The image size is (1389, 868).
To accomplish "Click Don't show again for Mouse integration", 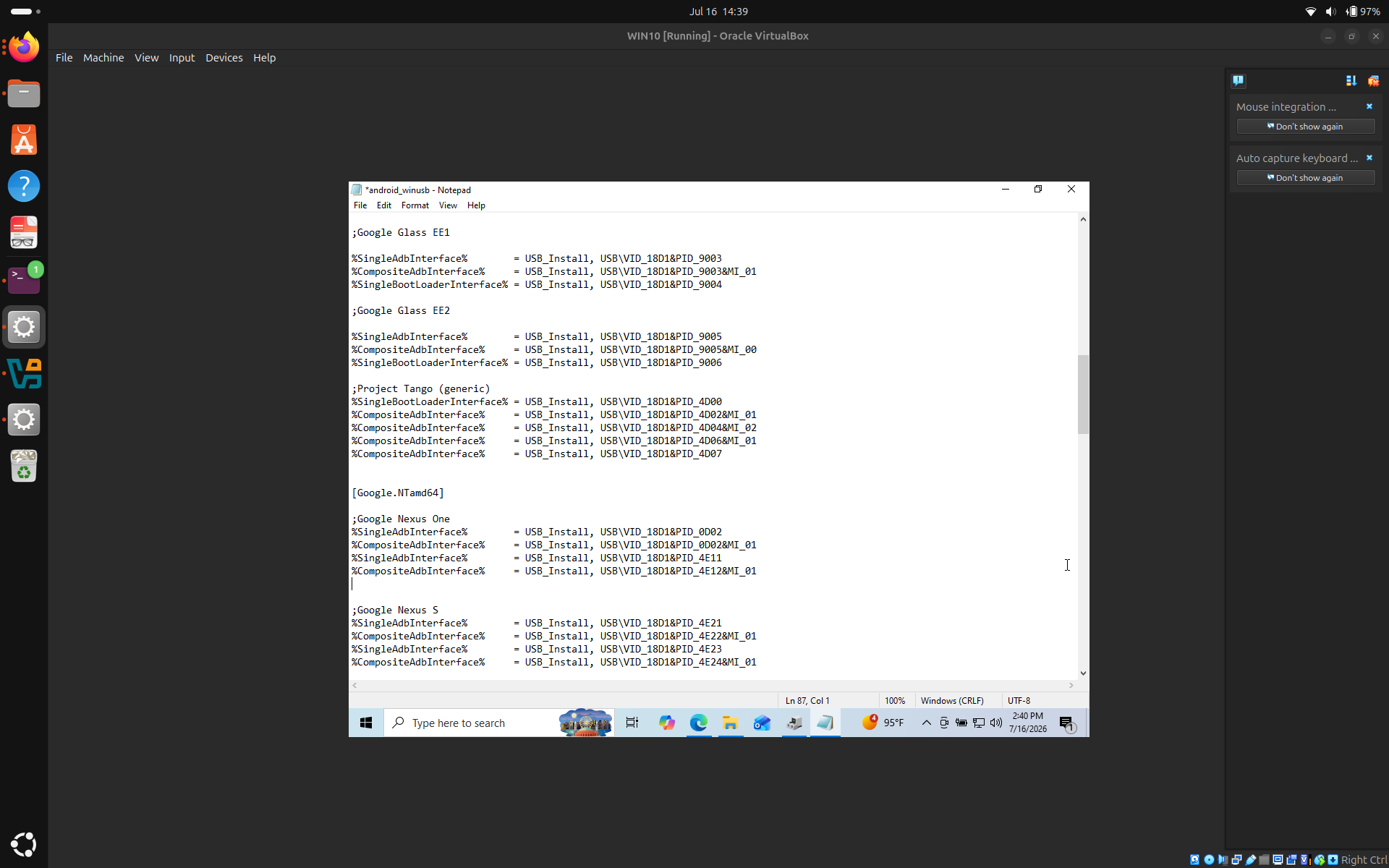I will pos(1305,127).
